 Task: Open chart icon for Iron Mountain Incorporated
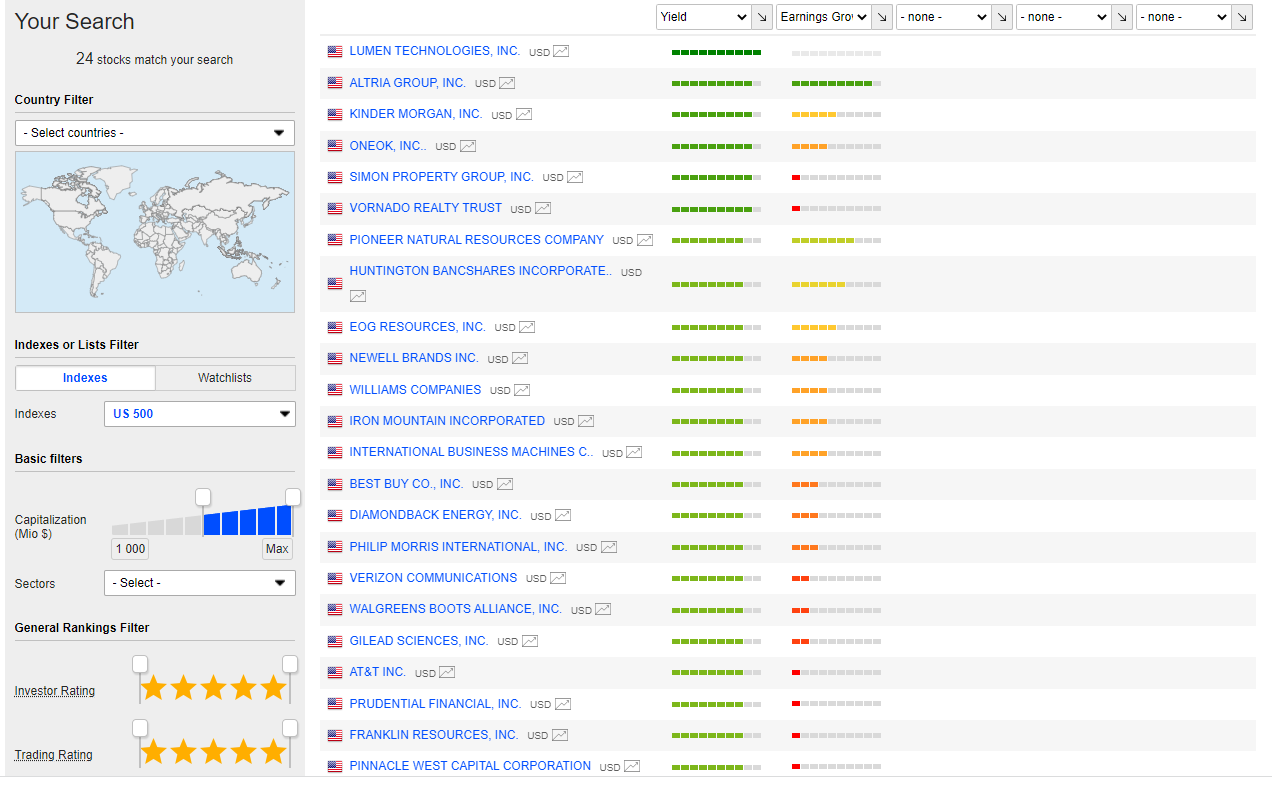(x=586, y=421)
